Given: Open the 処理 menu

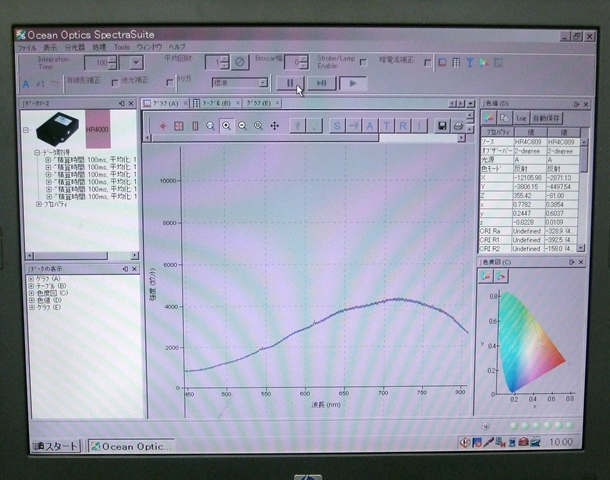Looking at the screenshot, I should point(99,47).
